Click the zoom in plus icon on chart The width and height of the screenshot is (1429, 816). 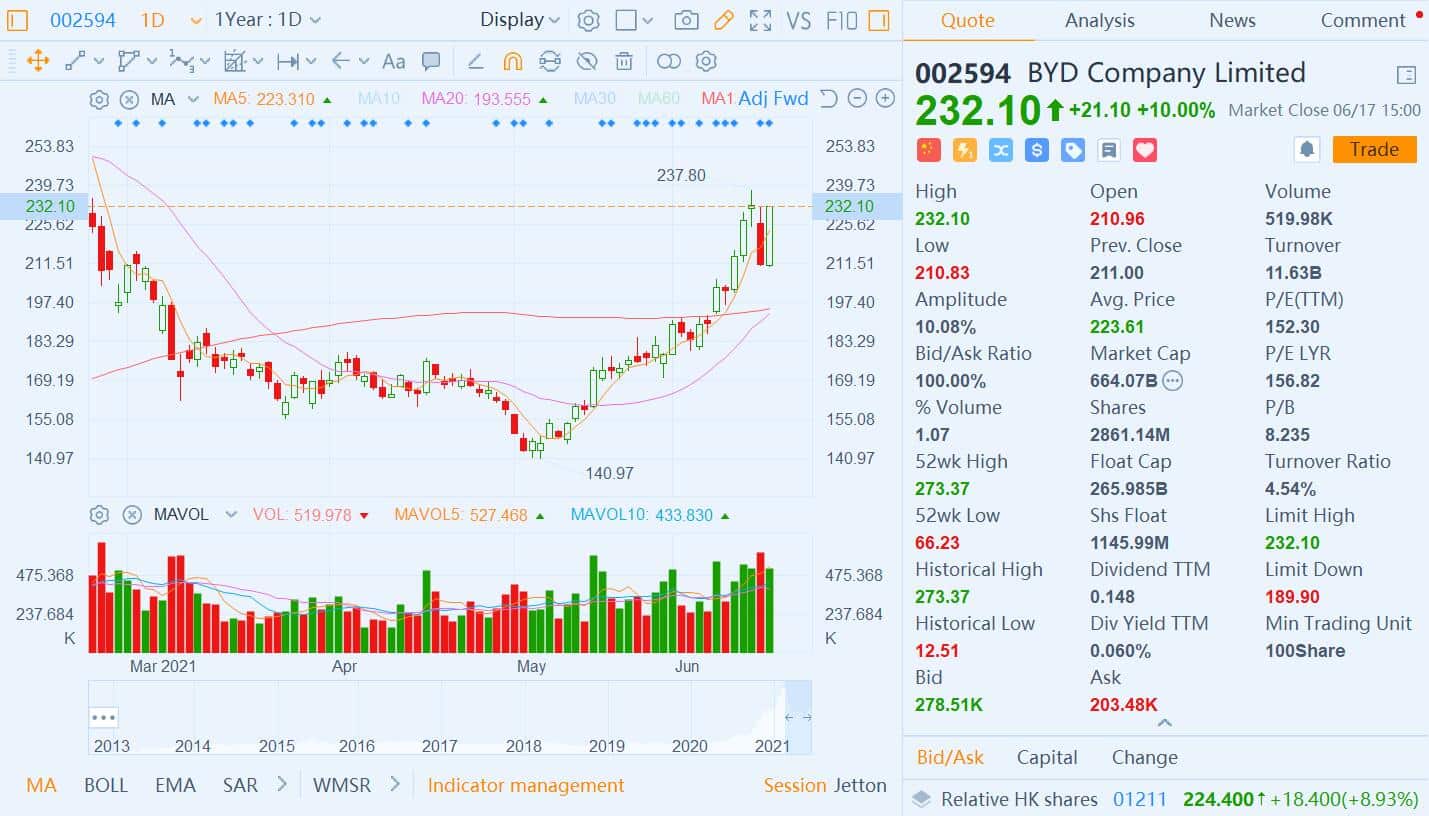[x=885, y=98]
